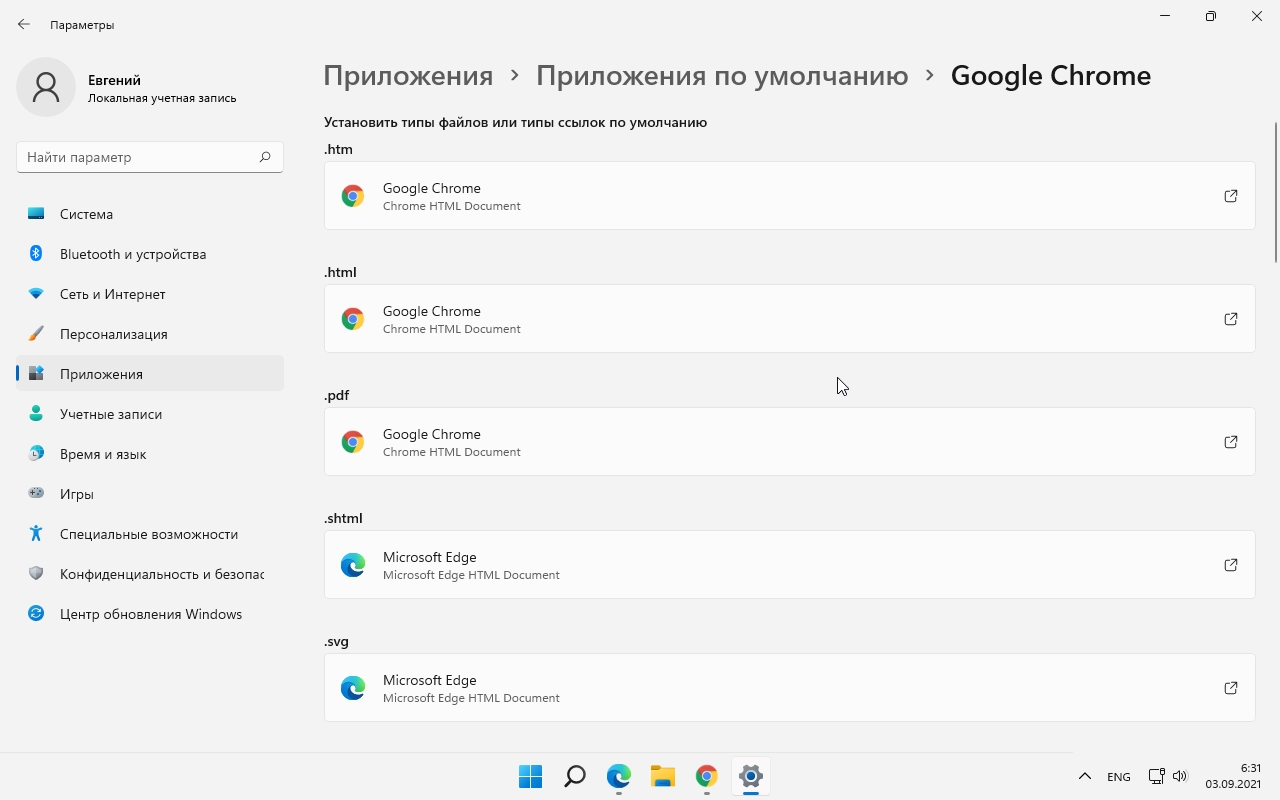This screenshot has width=1280, height=800.
Task: Select Приложения in sidebar
Action: 150,374
